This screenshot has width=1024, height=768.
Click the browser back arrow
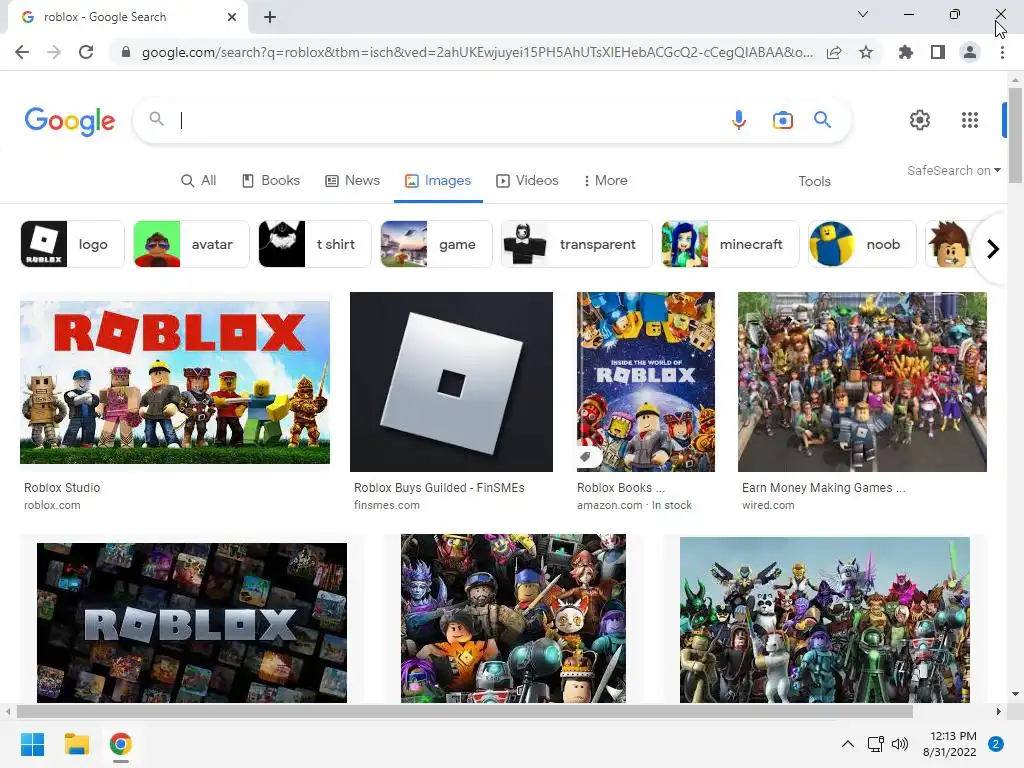point(22,52)
